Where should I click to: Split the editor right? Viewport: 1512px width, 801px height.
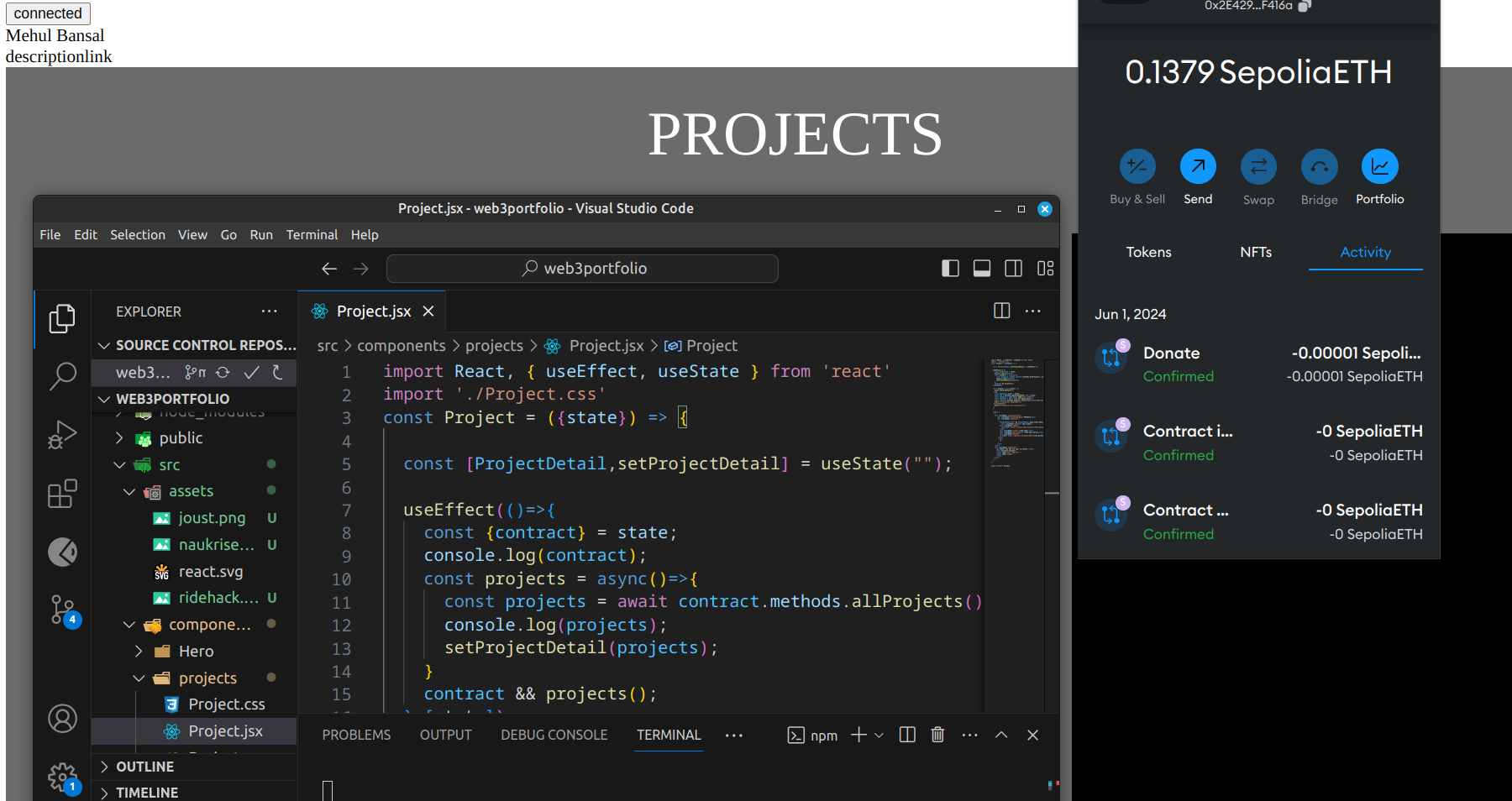click(1001, 311)
